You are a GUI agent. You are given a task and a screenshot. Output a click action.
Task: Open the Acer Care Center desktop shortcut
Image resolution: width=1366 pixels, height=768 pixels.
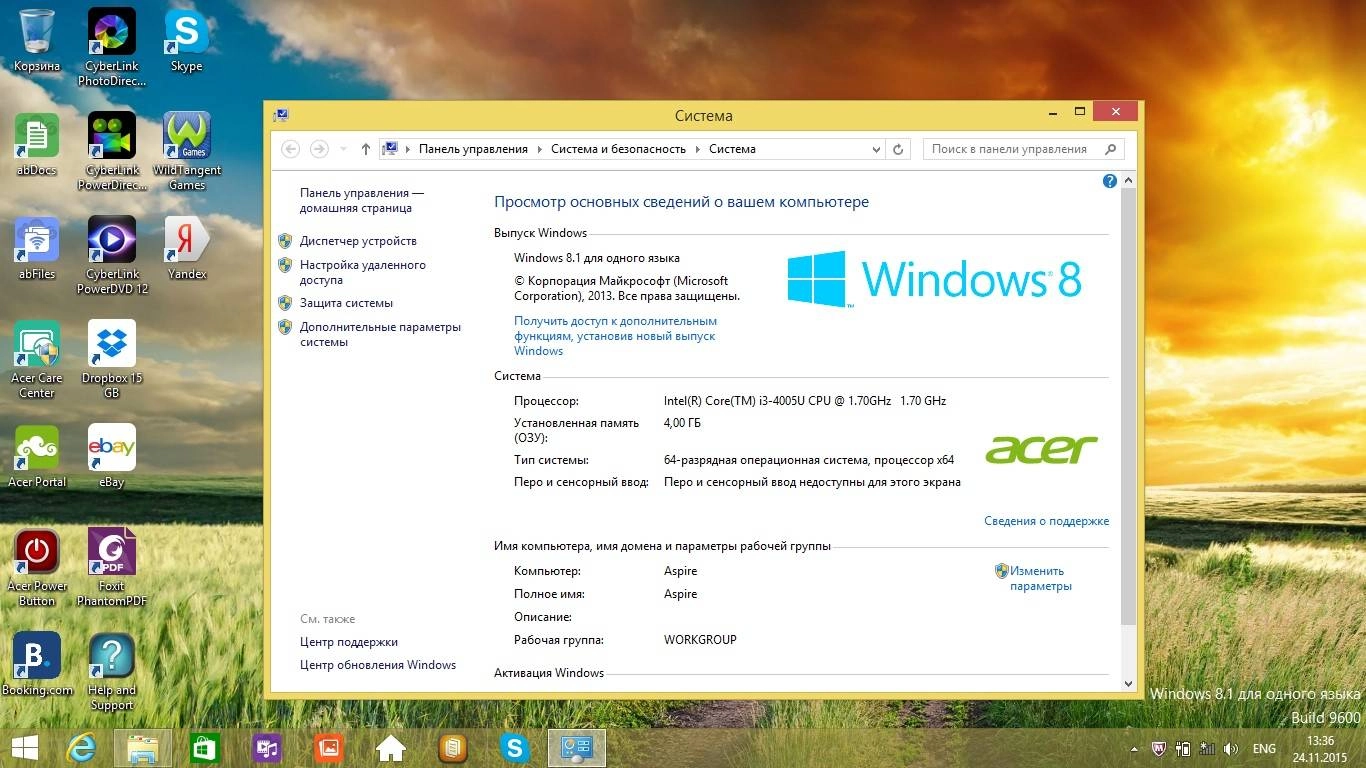(37, 359)
